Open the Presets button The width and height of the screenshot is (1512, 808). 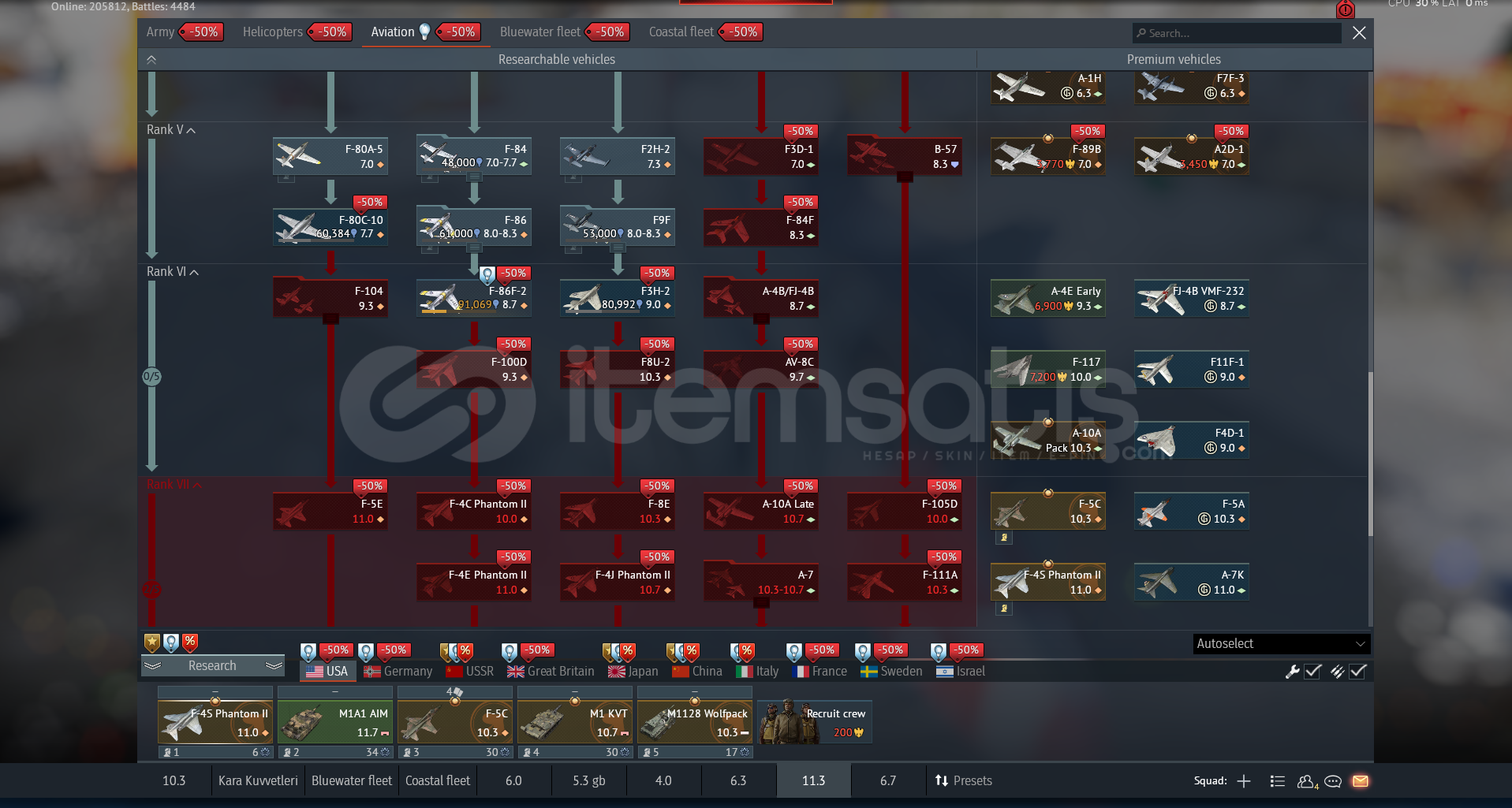[x=963, y=780]
